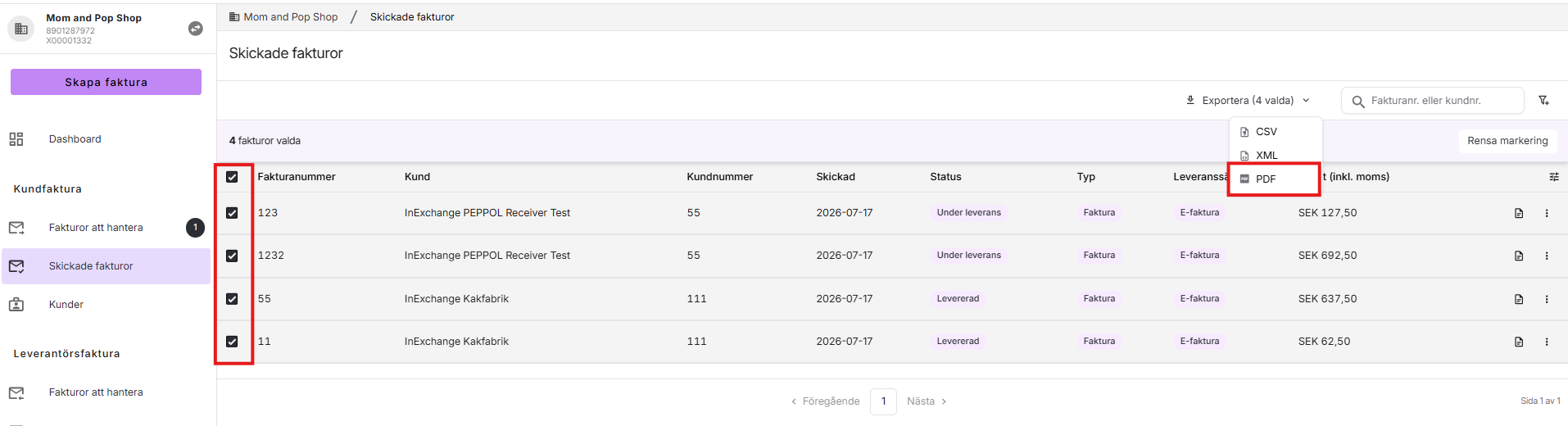Click the switch account arrow icon

(196, 29)
